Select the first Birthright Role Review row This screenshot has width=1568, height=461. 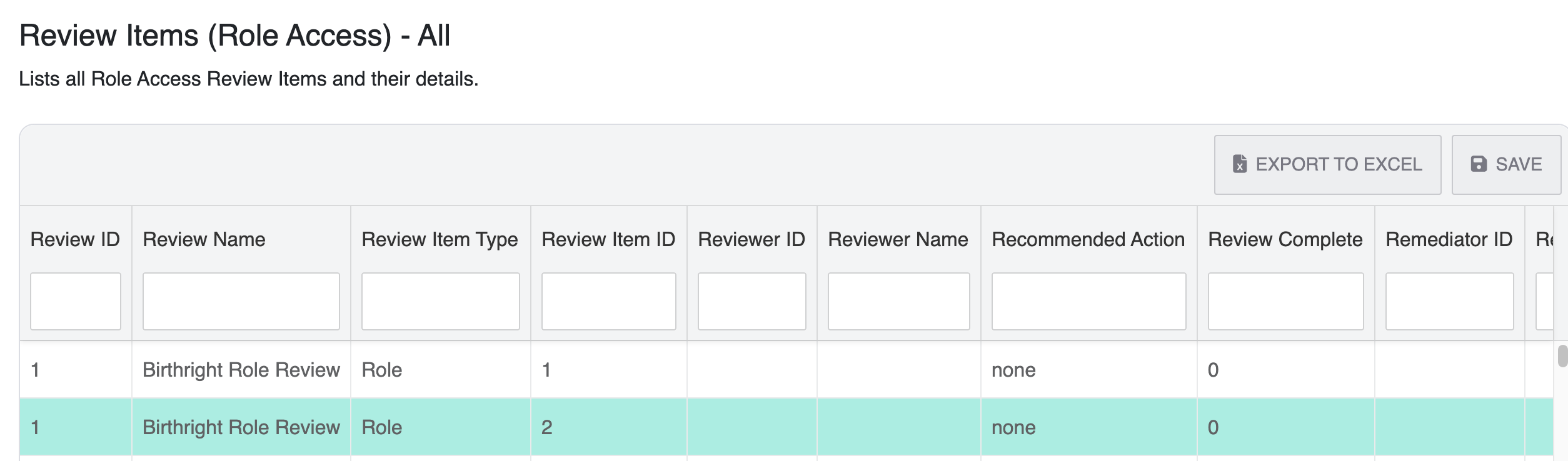point(241,370)
